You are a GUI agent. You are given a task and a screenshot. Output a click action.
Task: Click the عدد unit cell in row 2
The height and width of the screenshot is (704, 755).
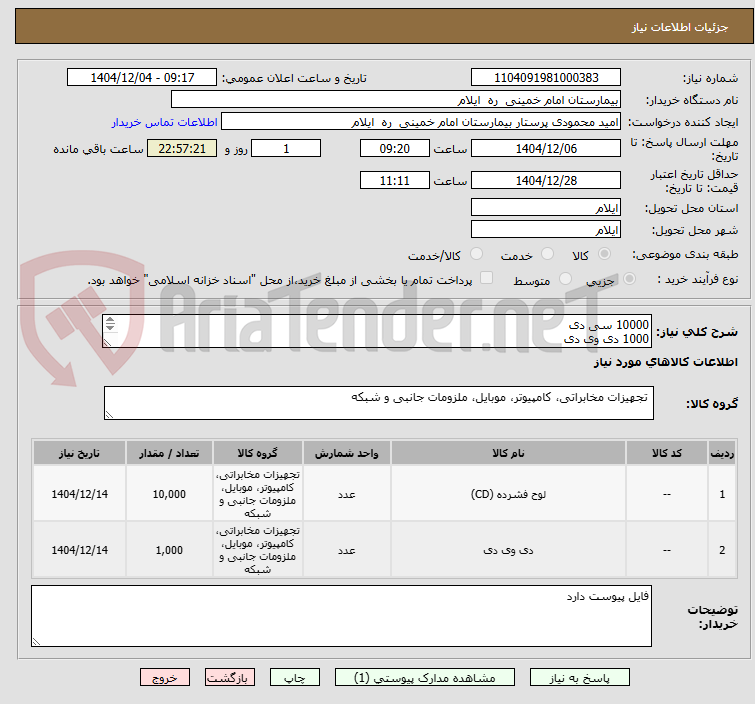click(347, 550)
